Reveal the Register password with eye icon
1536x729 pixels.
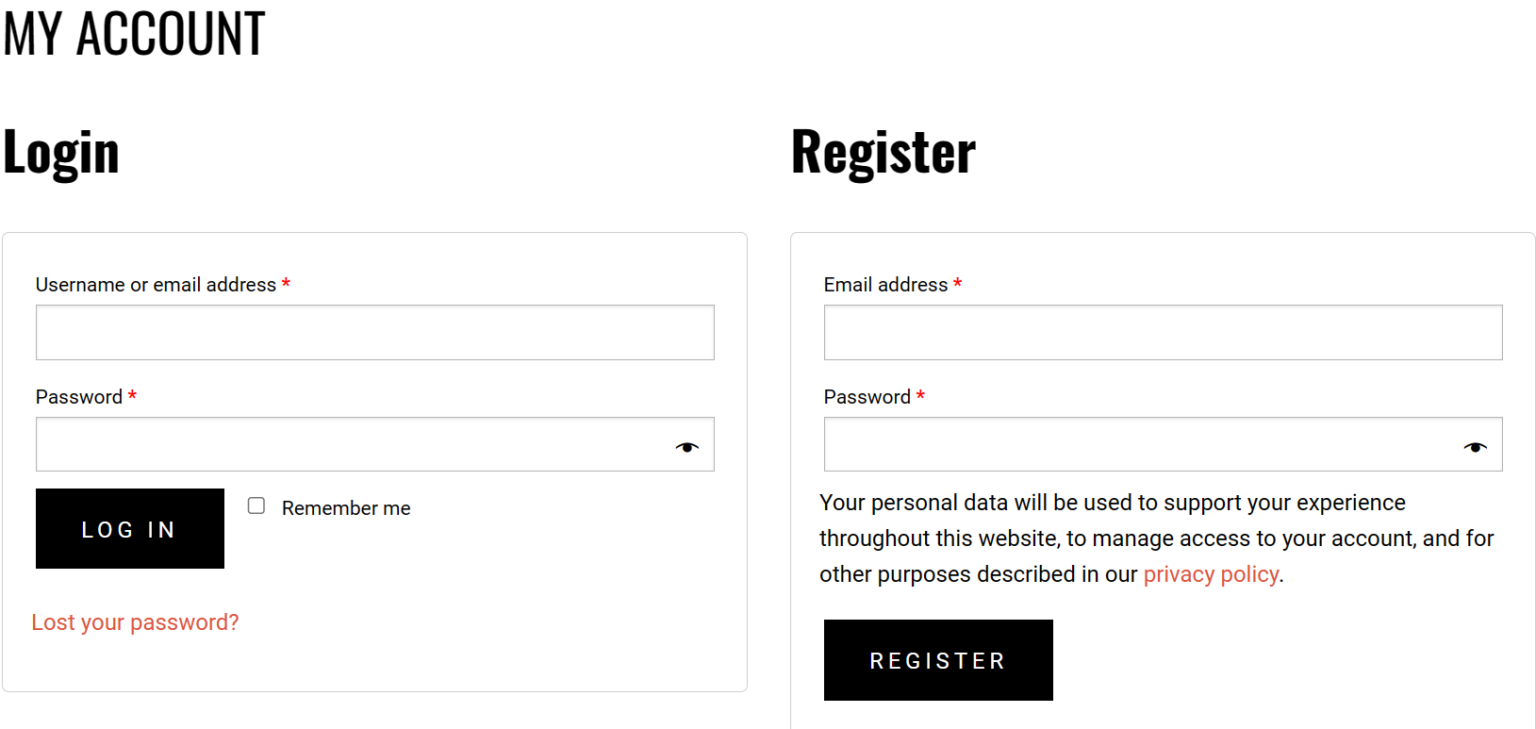1475,447
